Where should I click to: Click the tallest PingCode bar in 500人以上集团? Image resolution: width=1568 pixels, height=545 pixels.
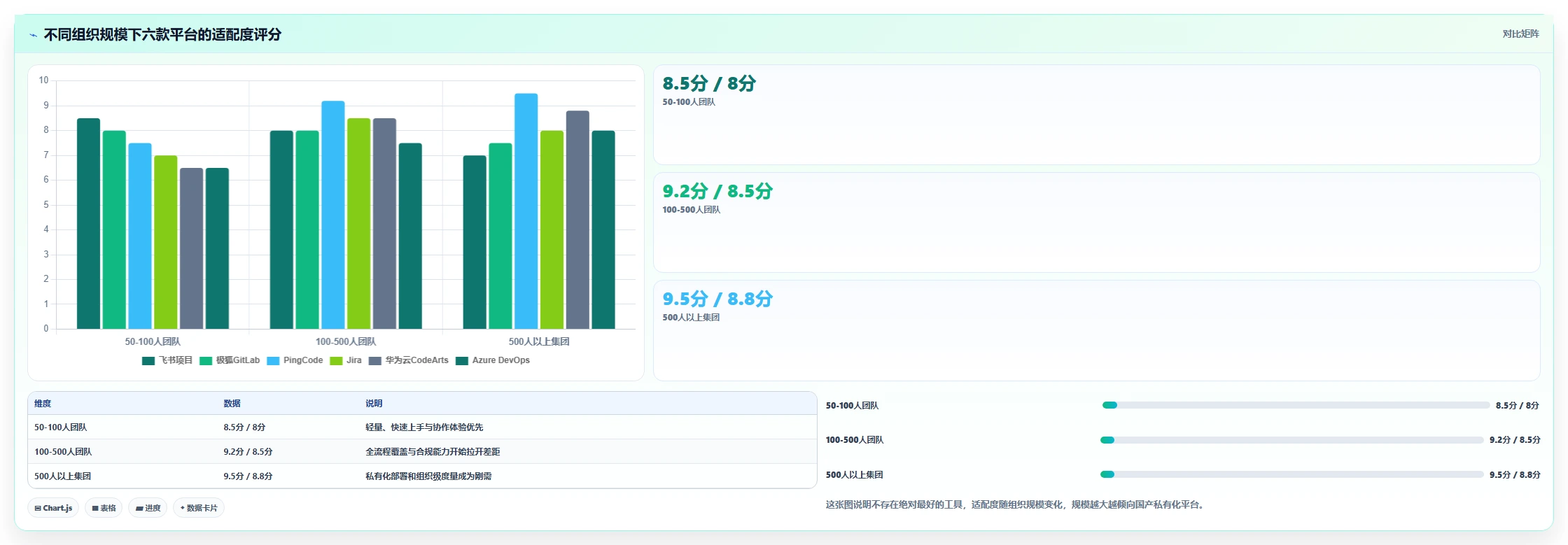(526, 211)
